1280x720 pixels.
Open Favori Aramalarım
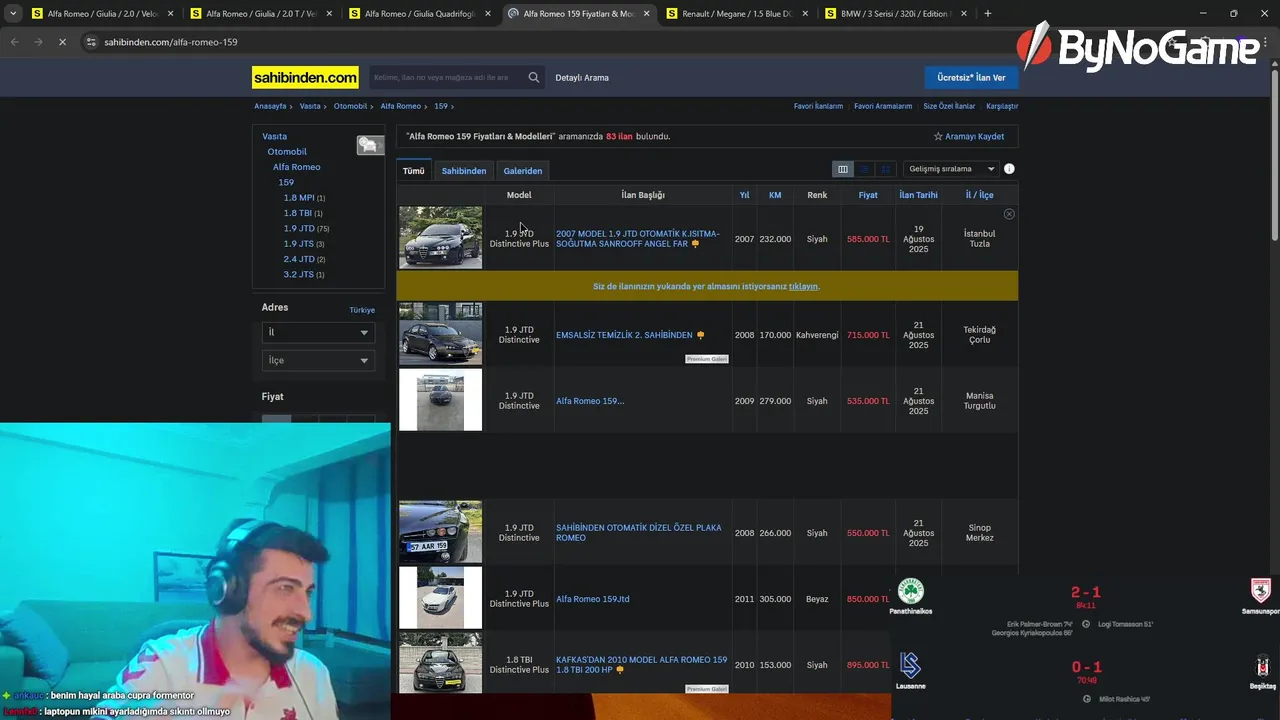pyautogui.click(x=883, y=106)
